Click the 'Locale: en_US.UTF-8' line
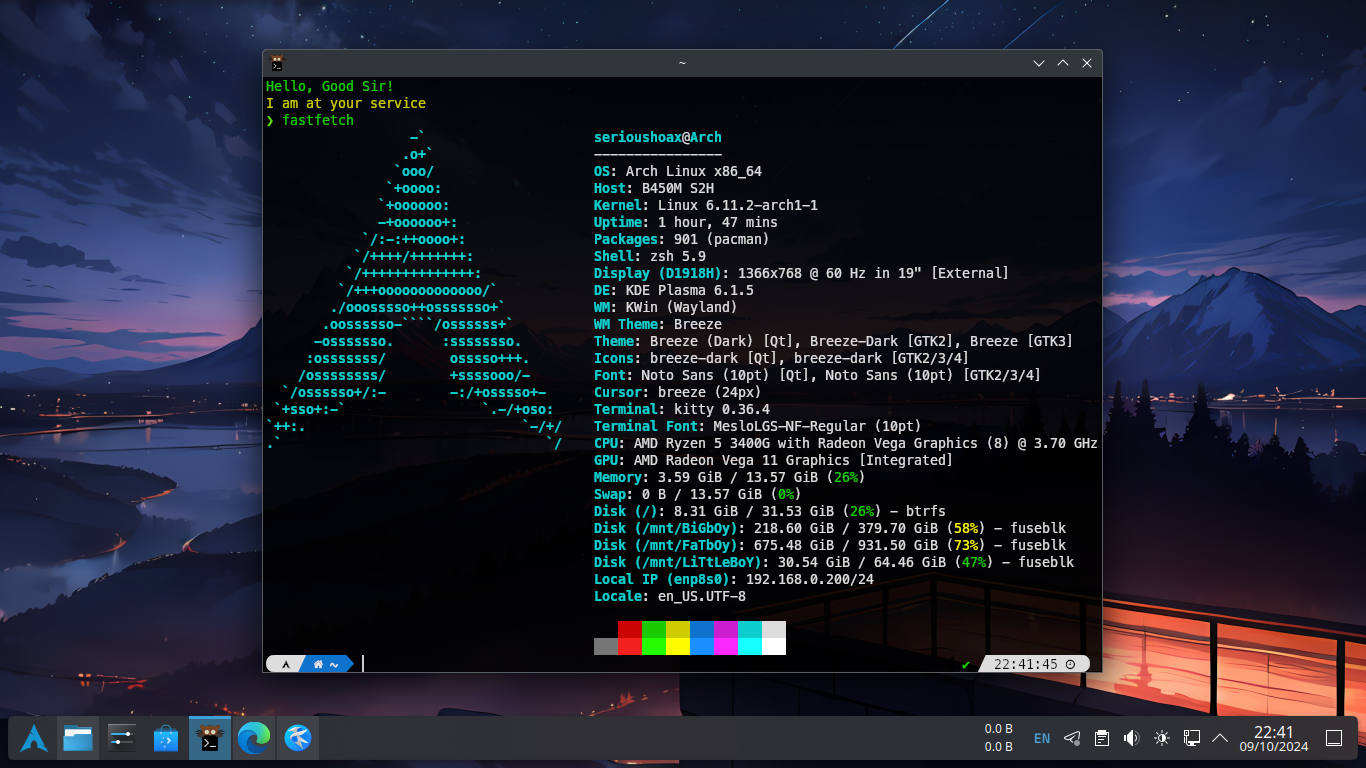This screenshot has width=1366, height=768. tap(670, 596)
